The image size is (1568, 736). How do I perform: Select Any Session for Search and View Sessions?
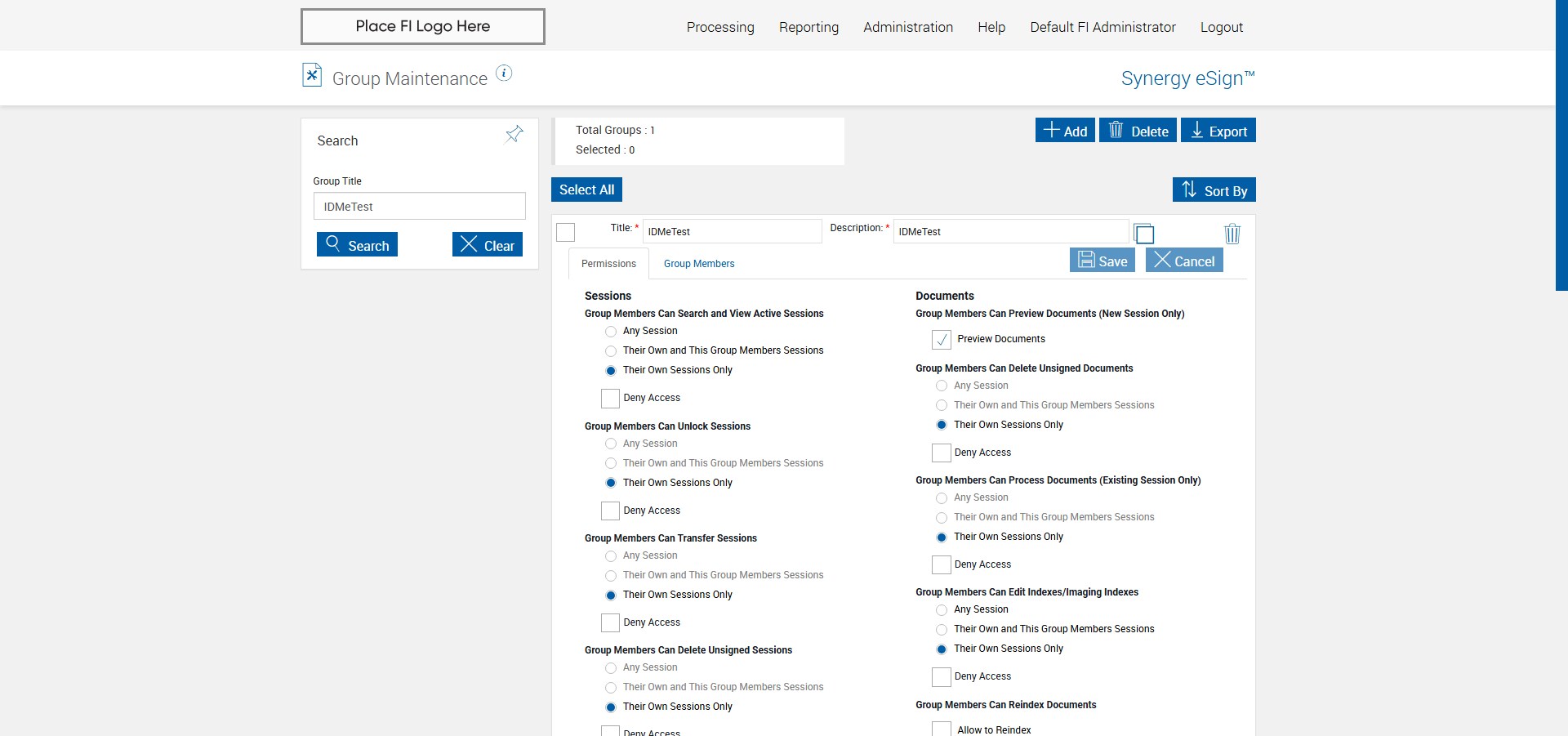tap(611, 332)
